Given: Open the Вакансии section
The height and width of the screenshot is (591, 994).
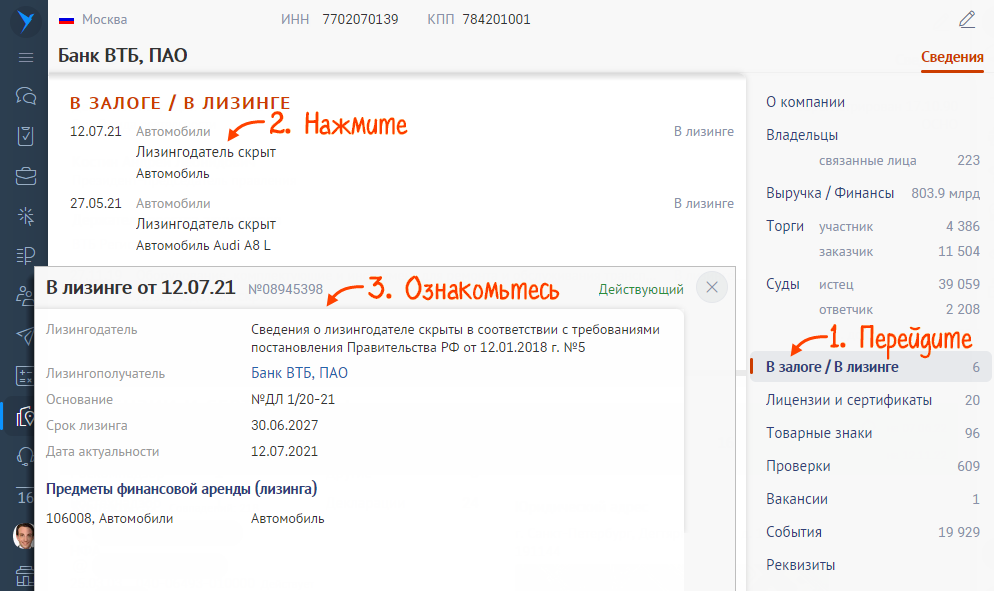Looking at the screenshot, I should pyautogui.click(x=797, y=499).
